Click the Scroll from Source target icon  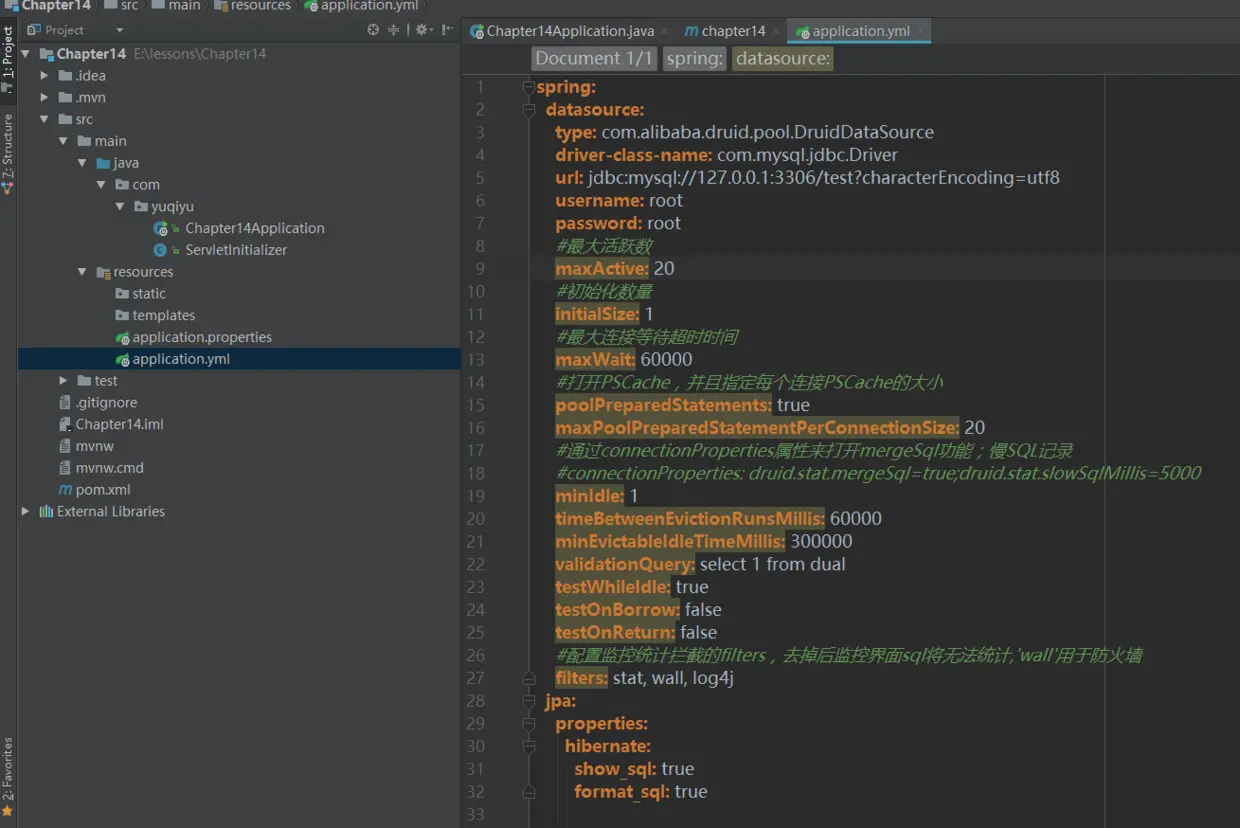[x=373, y=30]
